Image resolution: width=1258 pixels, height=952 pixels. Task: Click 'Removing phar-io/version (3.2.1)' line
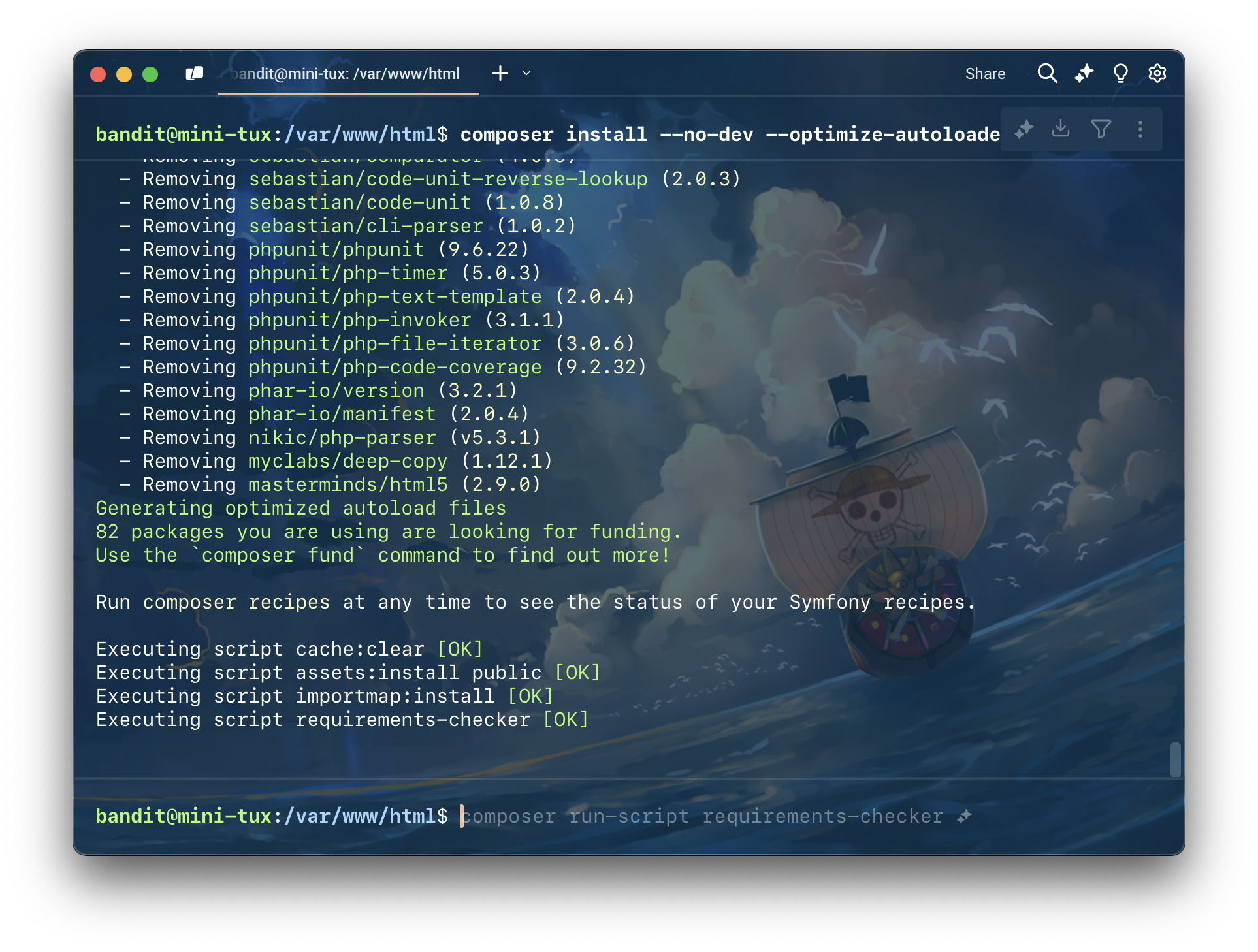click(318, 390)
